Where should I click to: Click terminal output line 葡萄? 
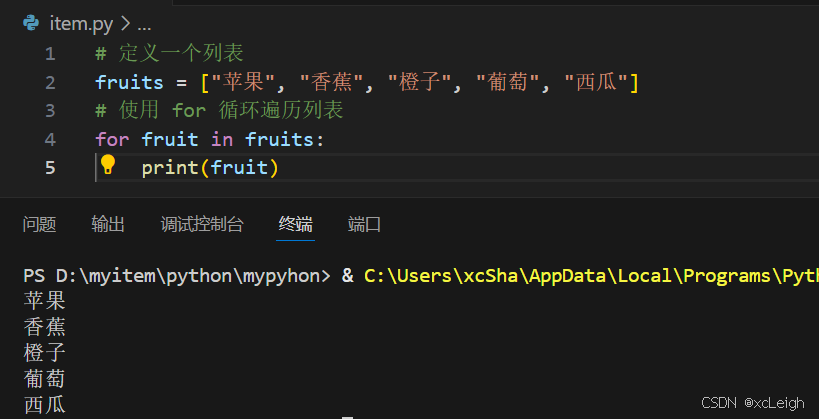click(44, 379)
